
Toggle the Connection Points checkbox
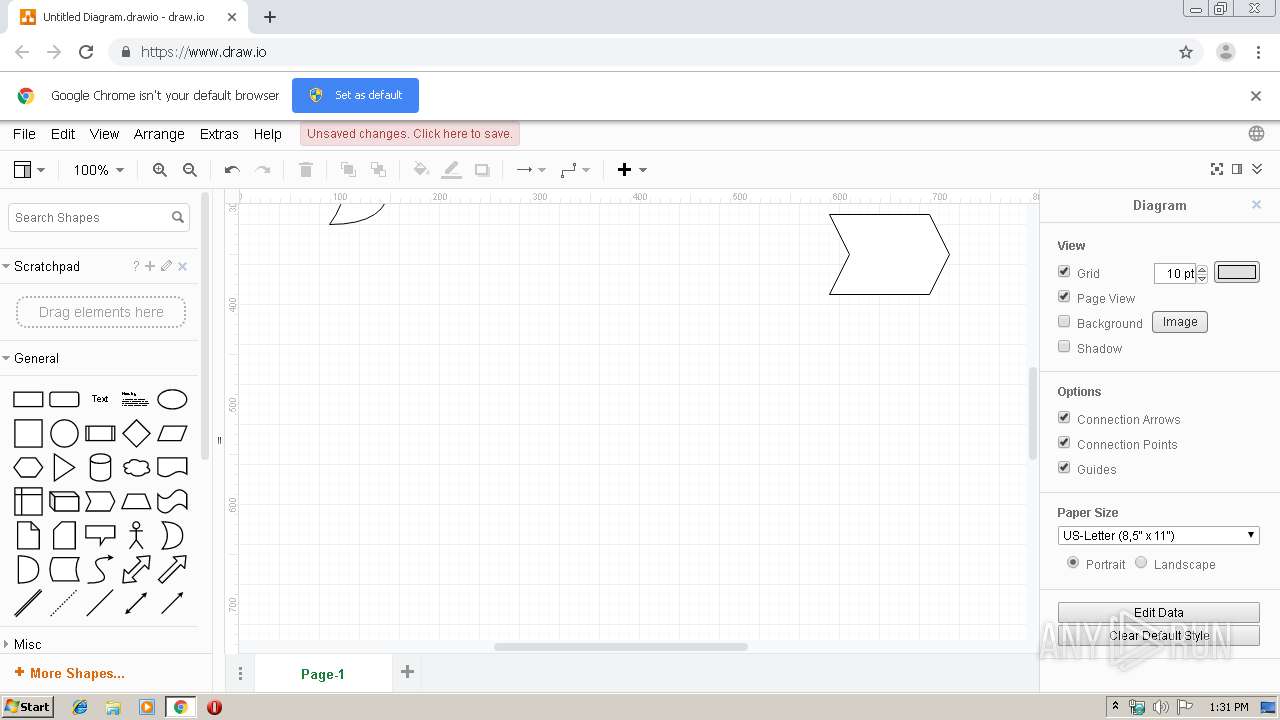pyautogui.click(x=1064, y=442)
